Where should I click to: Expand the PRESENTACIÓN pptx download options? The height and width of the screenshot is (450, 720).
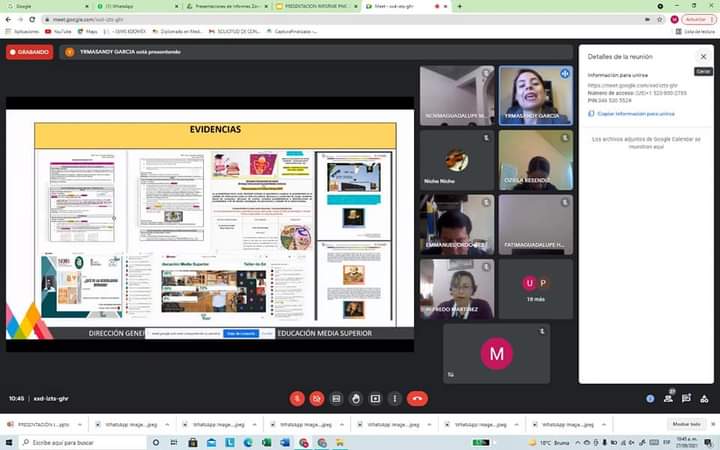pyautogui.click(x=80, y=424)
